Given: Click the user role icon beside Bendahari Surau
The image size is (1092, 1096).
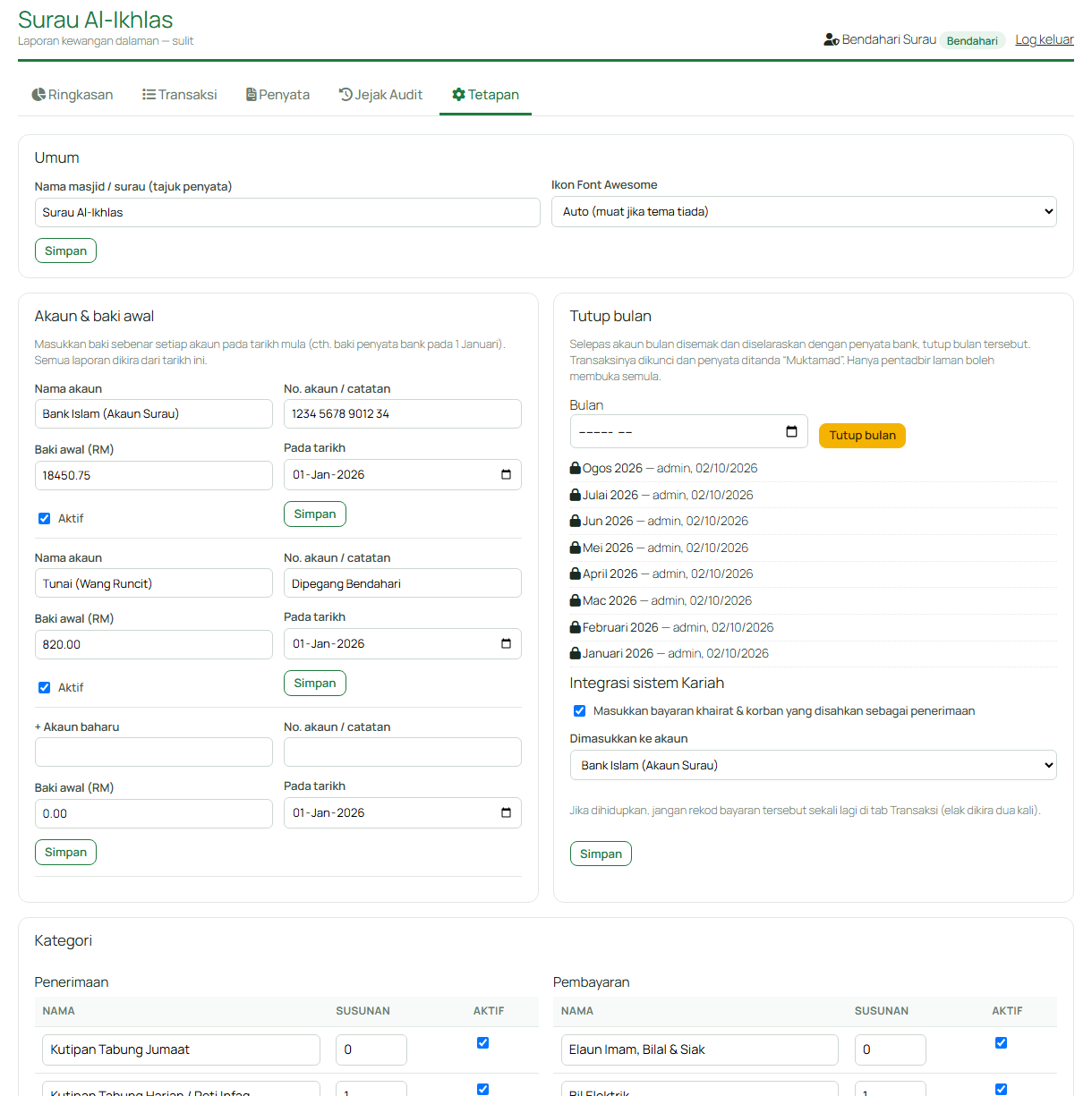Looking at the screenshot, I should coord(831,39).
